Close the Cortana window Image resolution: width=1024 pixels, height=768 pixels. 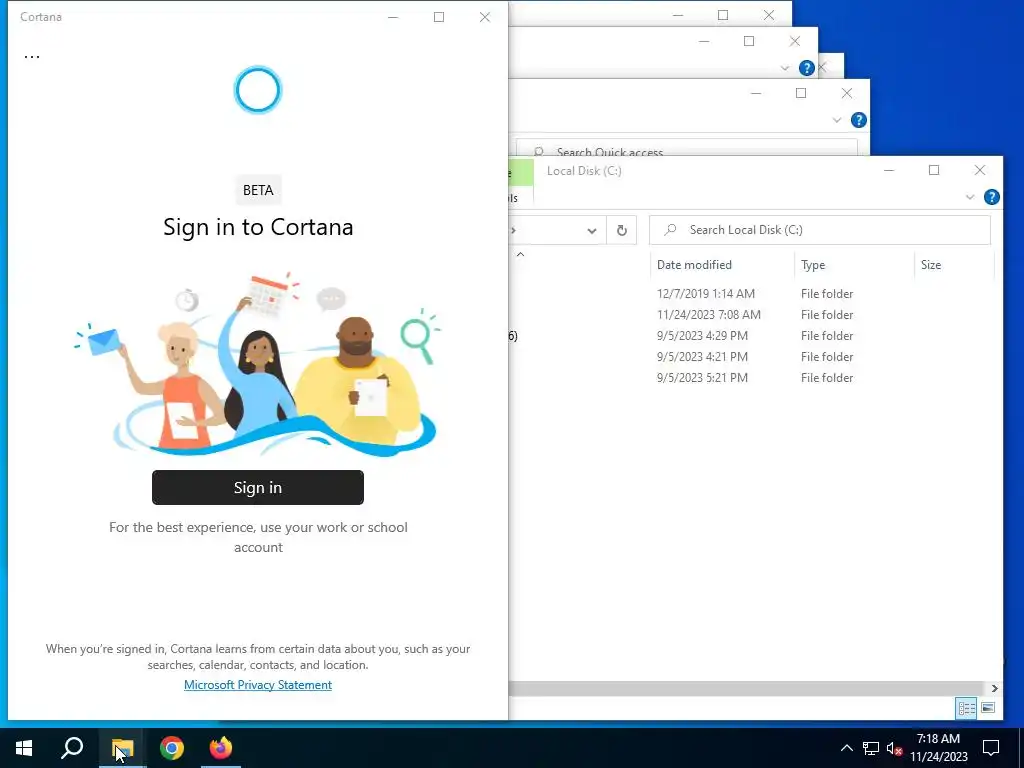(485, 17)
